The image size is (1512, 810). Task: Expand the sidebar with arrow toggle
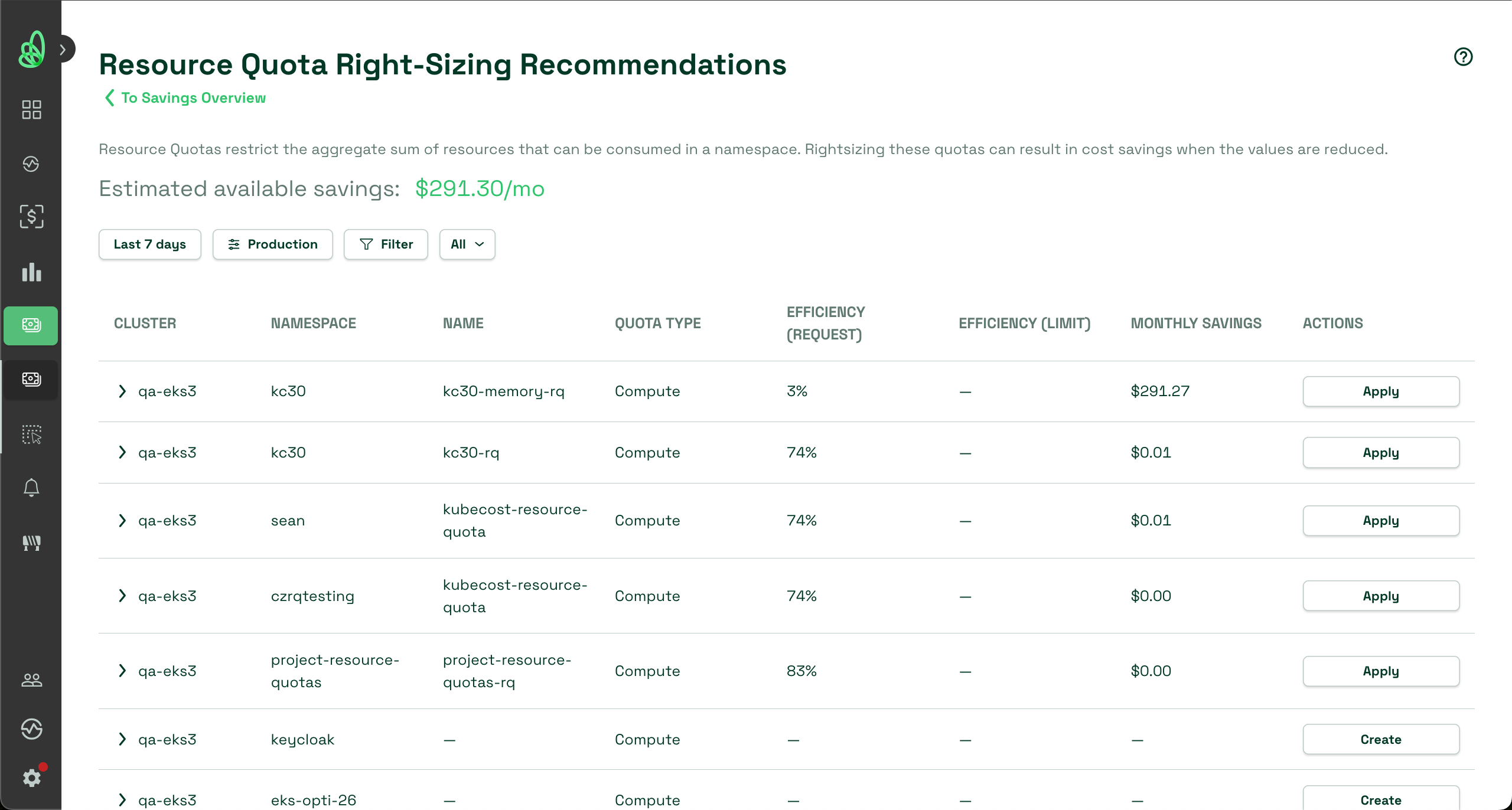[x=63, y=49]
